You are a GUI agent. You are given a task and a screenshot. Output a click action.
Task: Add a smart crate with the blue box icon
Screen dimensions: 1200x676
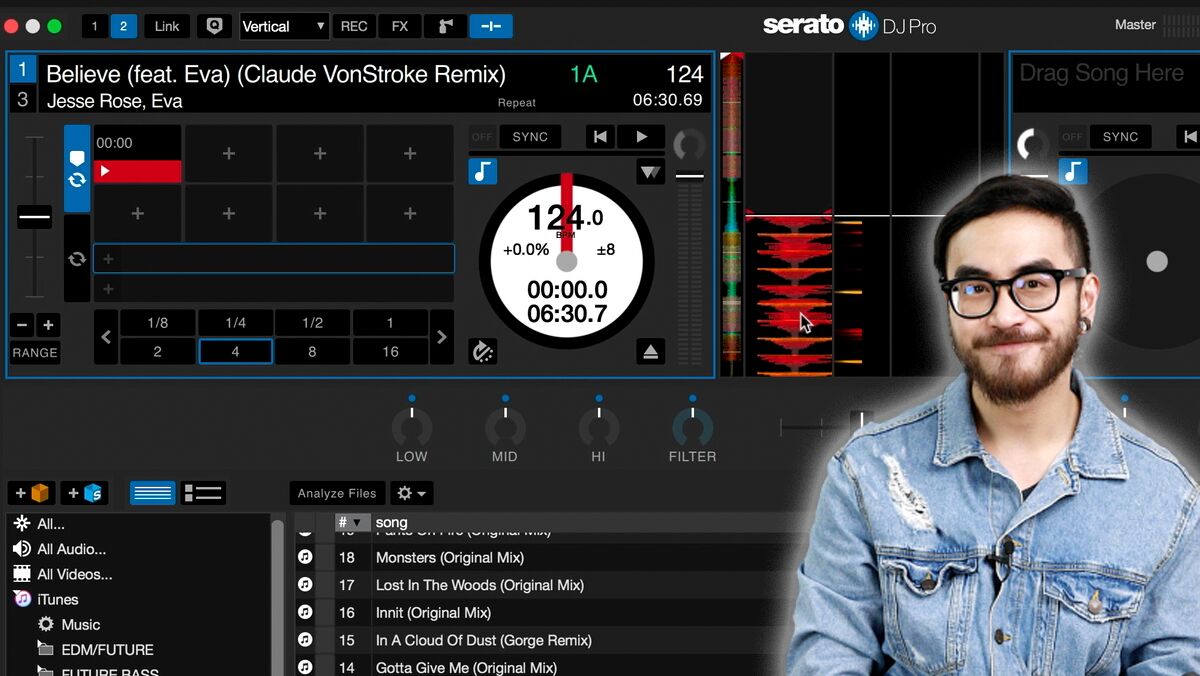(84, 493)
